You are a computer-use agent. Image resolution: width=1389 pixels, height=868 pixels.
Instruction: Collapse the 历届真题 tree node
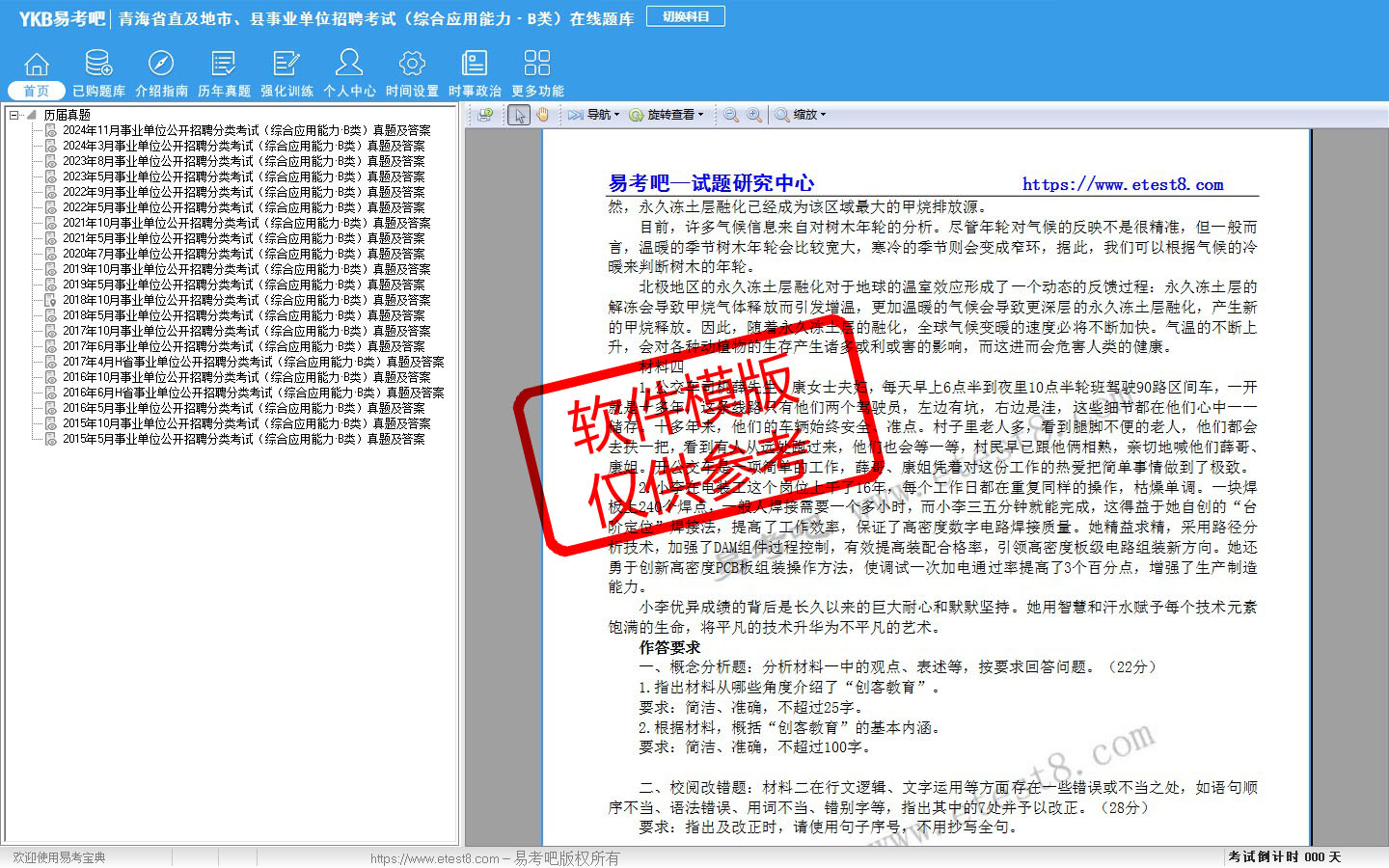(x=14, y=115)
